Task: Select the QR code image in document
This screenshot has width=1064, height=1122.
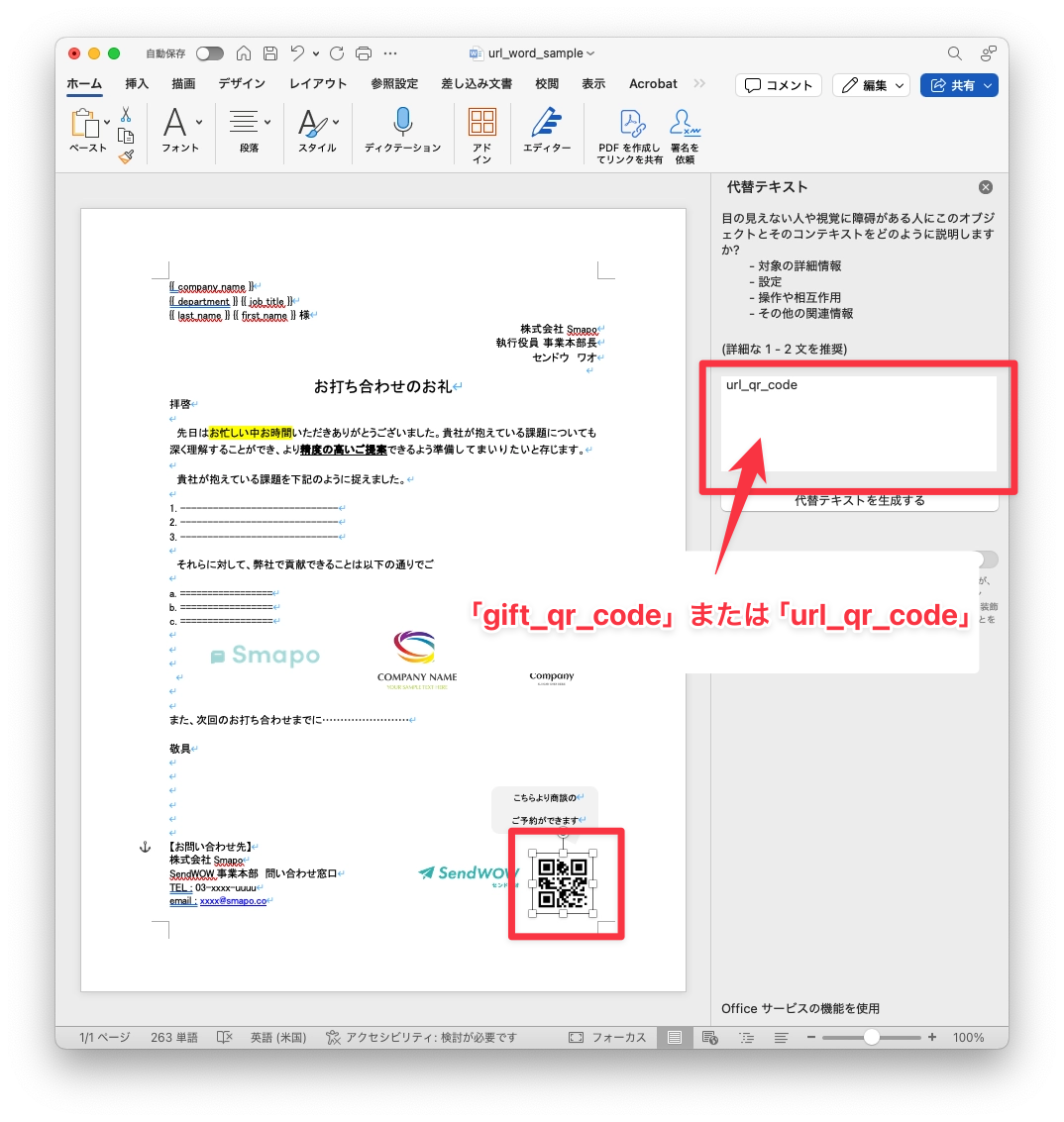Action: coord(563,882)
